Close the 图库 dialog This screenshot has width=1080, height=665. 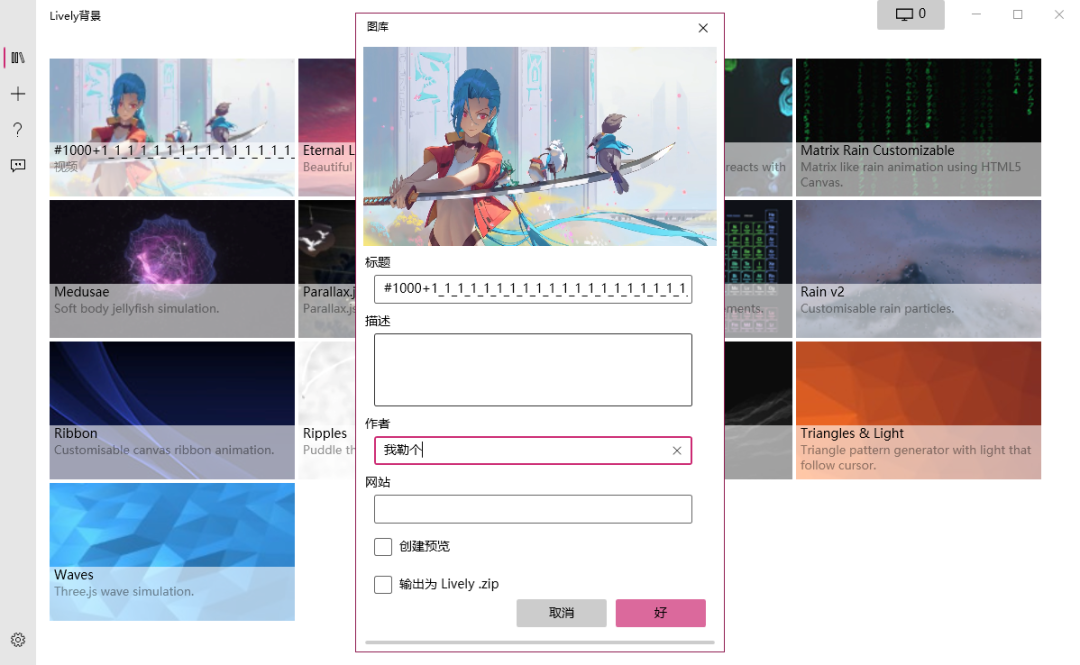[703, 28]
